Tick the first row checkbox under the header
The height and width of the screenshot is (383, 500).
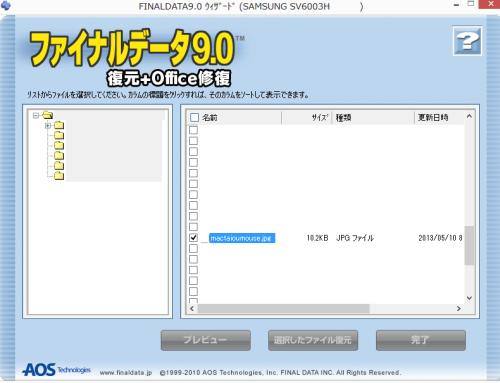click(193, 130)
